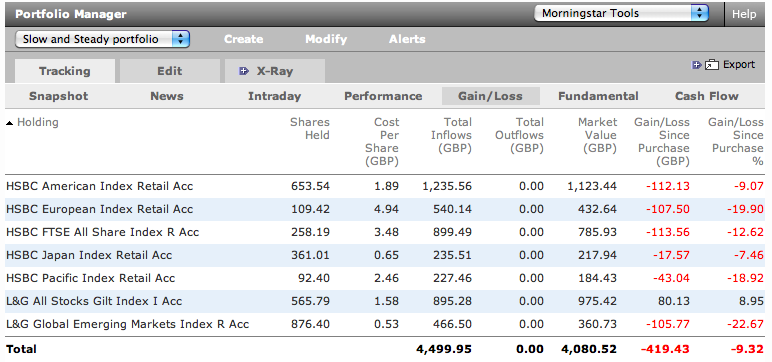Click the Create link
Viewport: 772px width, 362px height.
click(244, 39)
